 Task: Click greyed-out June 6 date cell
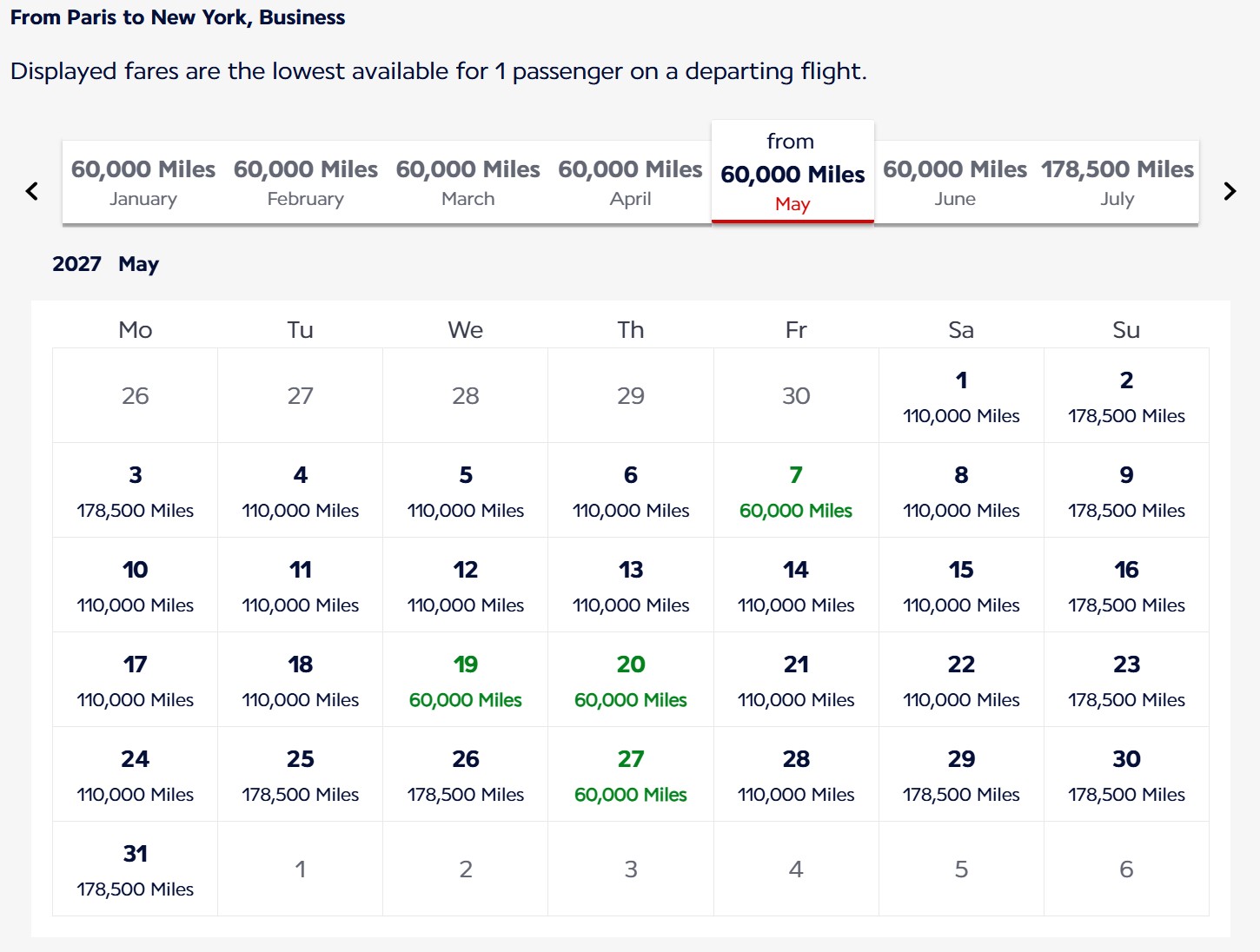[1126, 869]
